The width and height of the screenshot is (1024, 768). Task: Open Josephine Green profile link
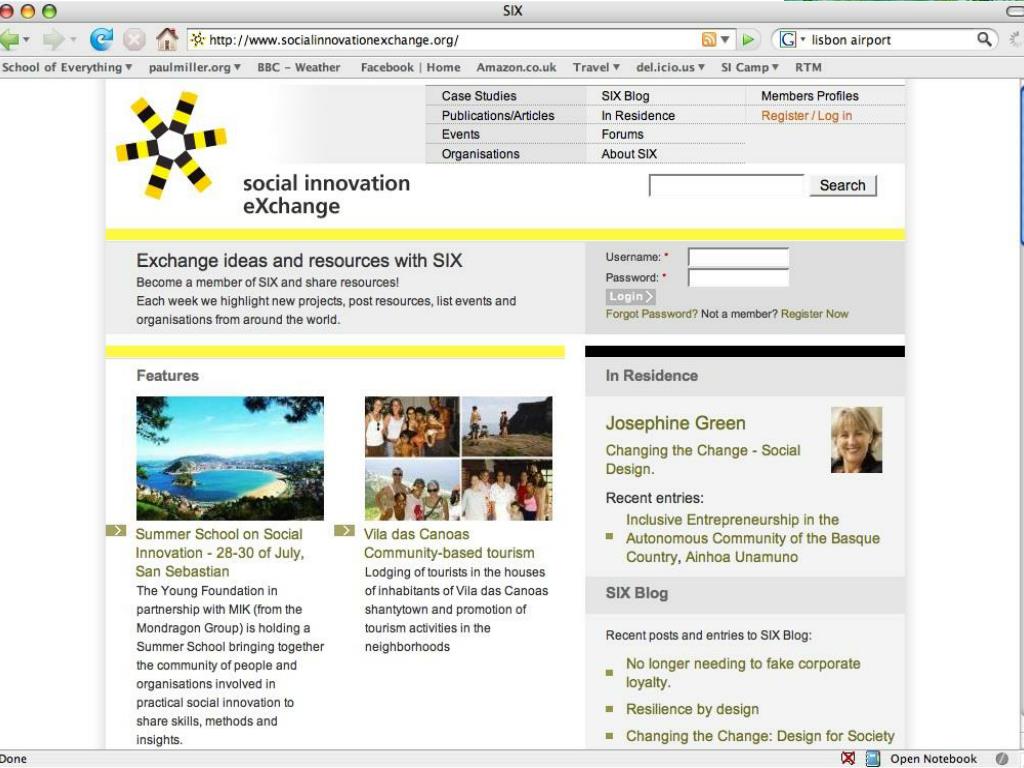tap(675, 423)
